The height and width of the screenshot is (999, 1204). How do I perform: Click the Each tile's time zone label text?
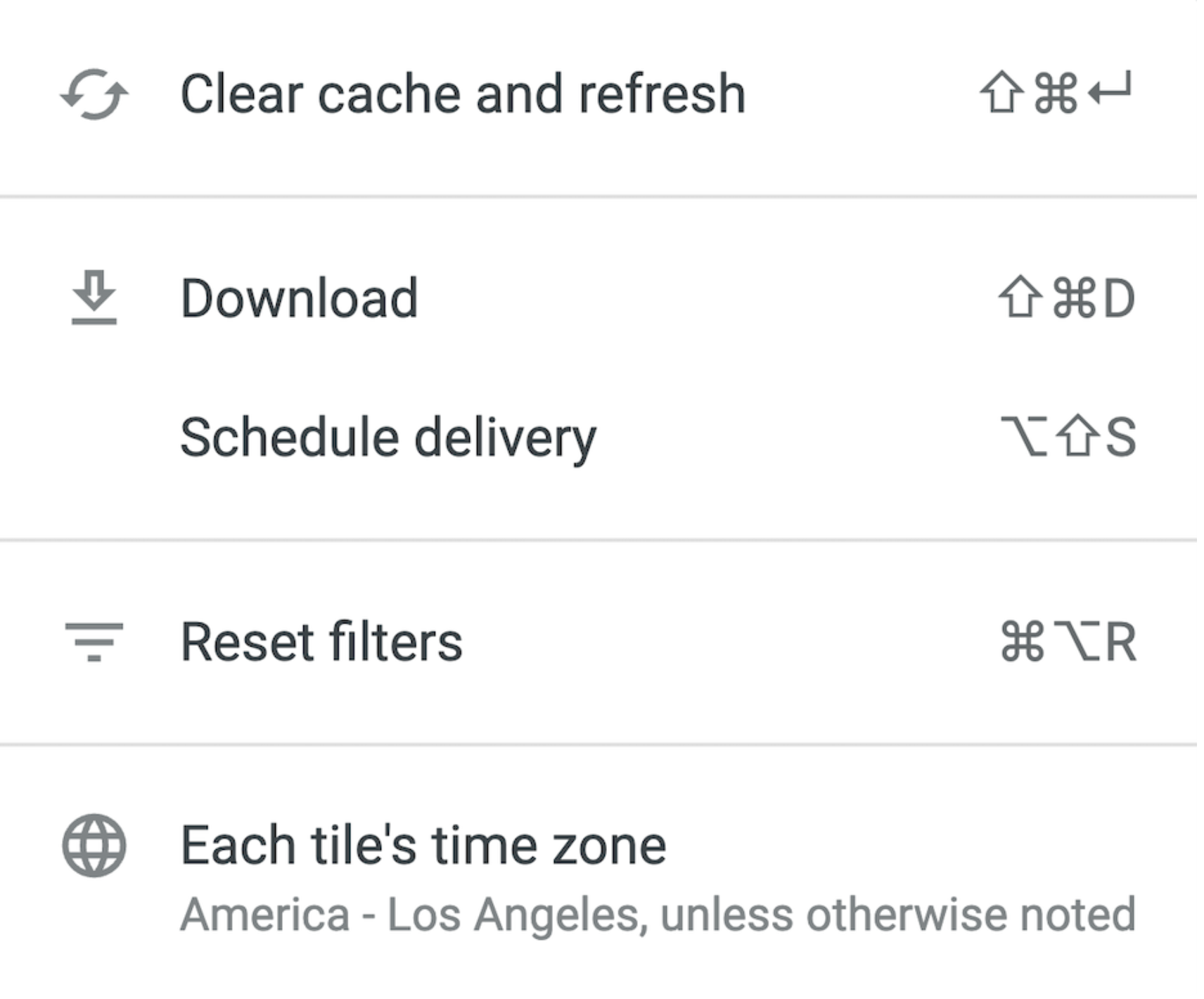[422, 844]
